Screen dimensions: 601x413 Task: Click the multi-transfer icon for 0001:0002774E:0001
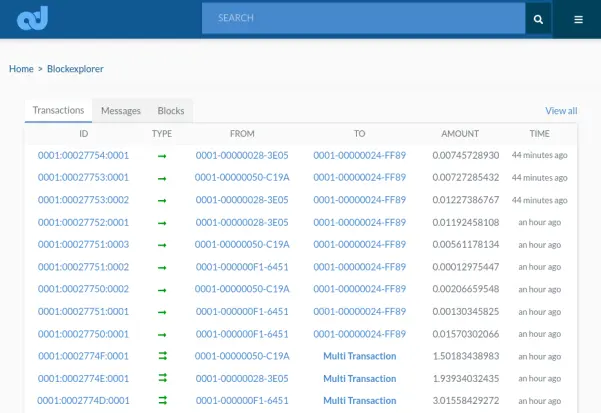(163, 378)
